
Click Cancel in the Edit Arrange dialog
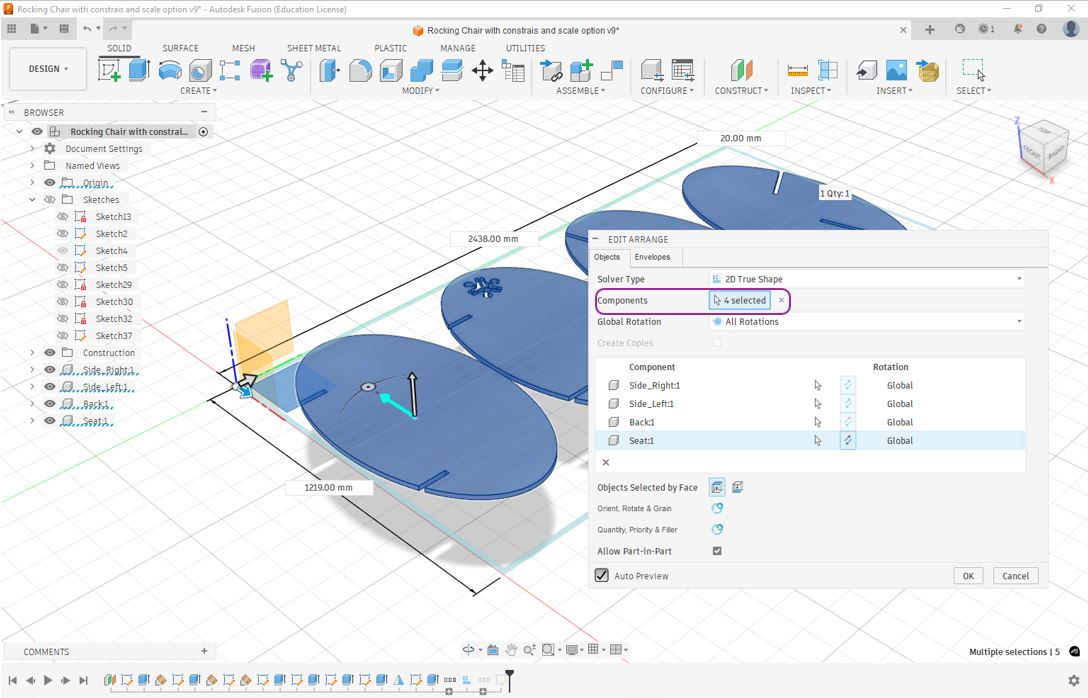tap(1015, 576)
